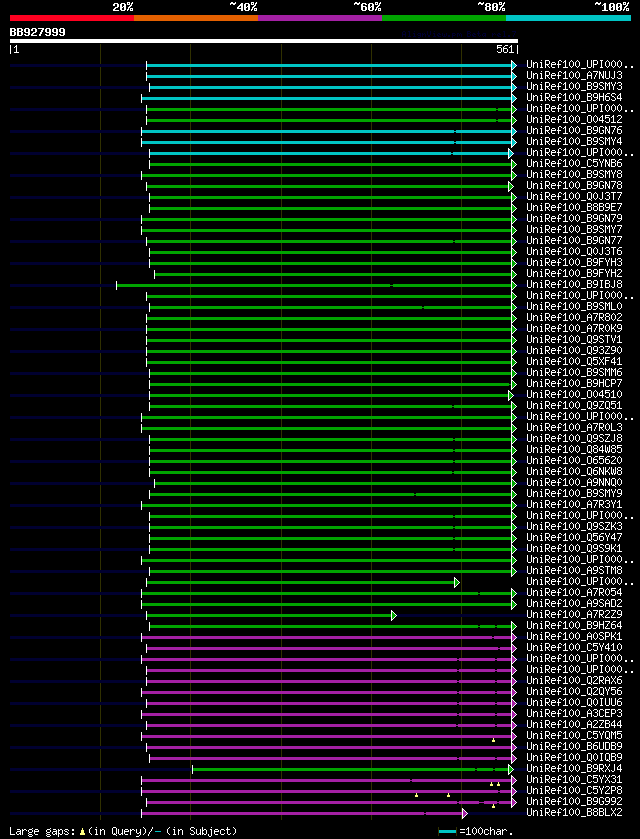Click the purple ~60% legend segment
Image resolution: width=640 pixels, height=839 pixels.
pyautogui.click(x=320, y=18)
